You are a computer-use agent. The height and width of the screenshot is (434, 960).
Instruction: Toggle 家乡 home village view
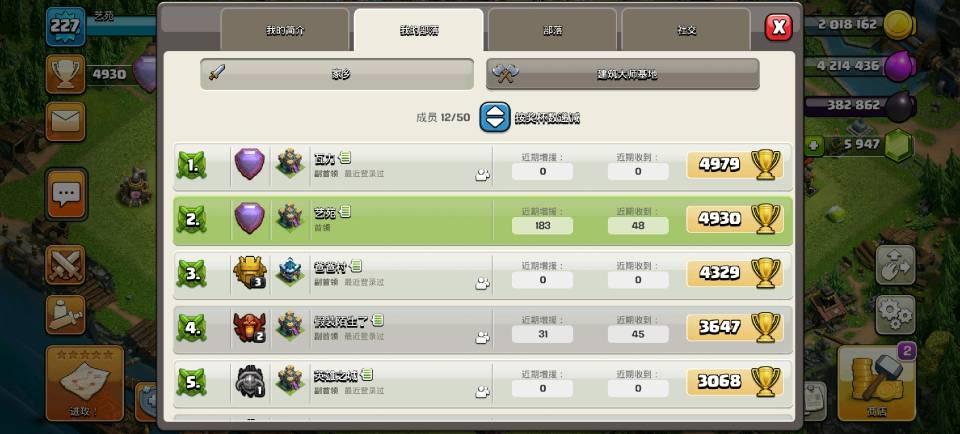coord(337,74)
